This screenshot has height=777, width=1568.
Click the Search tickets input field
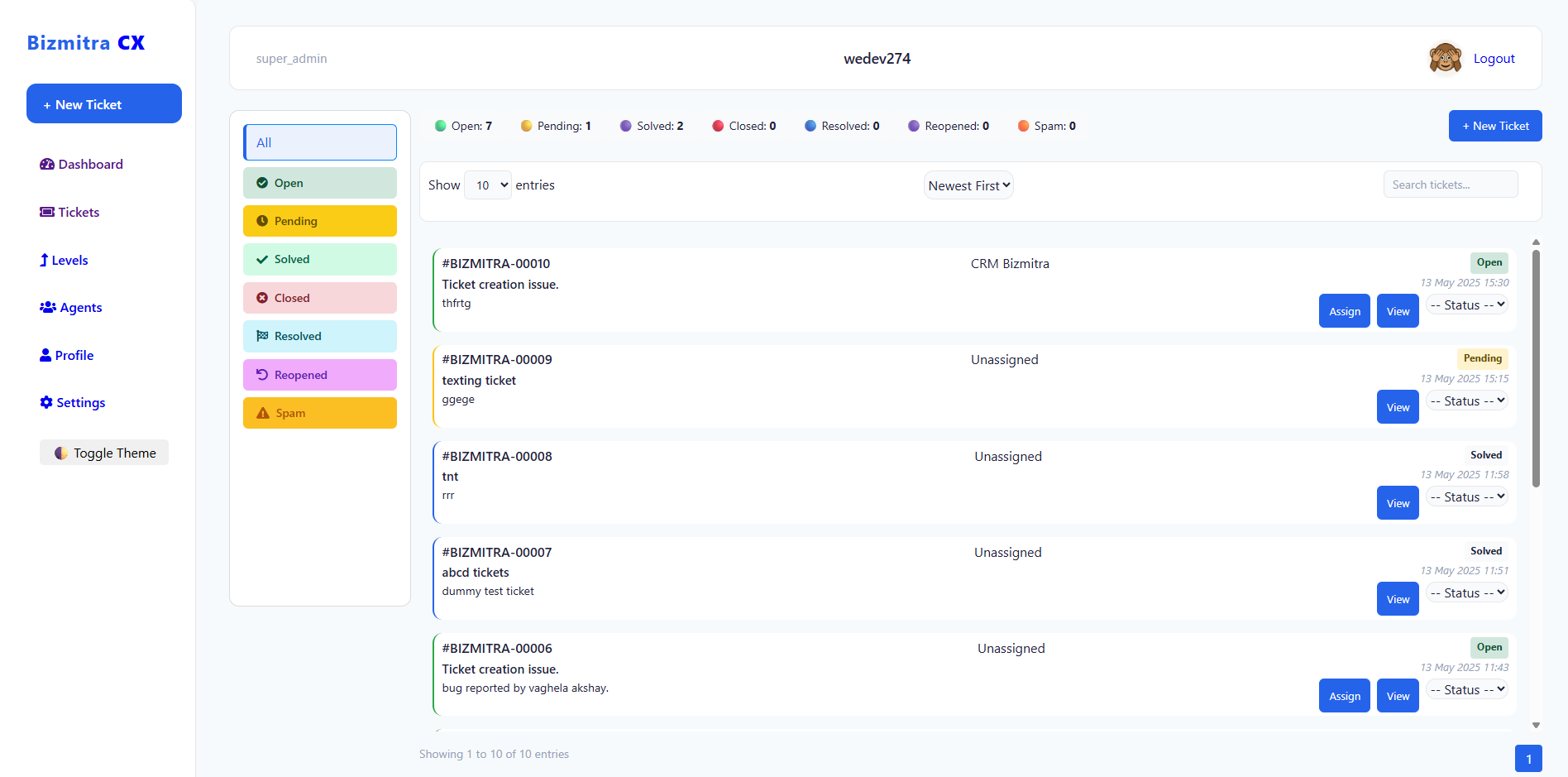(1450, 185)
